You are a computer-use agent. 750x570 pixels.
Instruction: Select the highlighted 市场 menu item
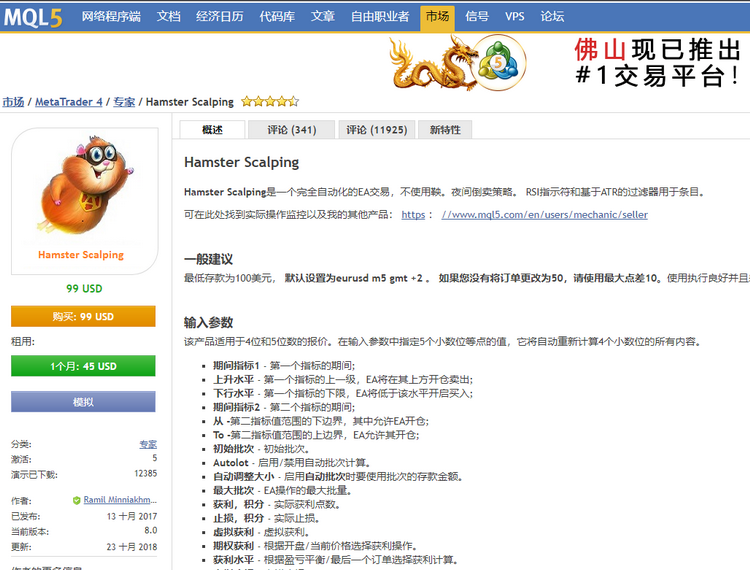(x=437, y=18)
